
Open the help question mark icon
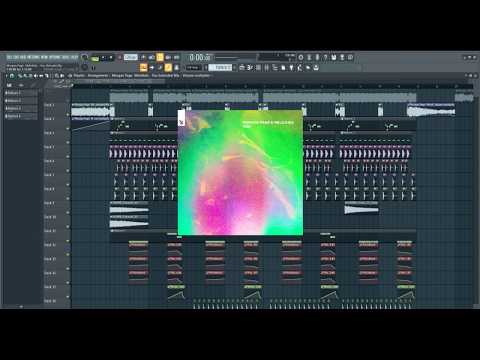325,57
